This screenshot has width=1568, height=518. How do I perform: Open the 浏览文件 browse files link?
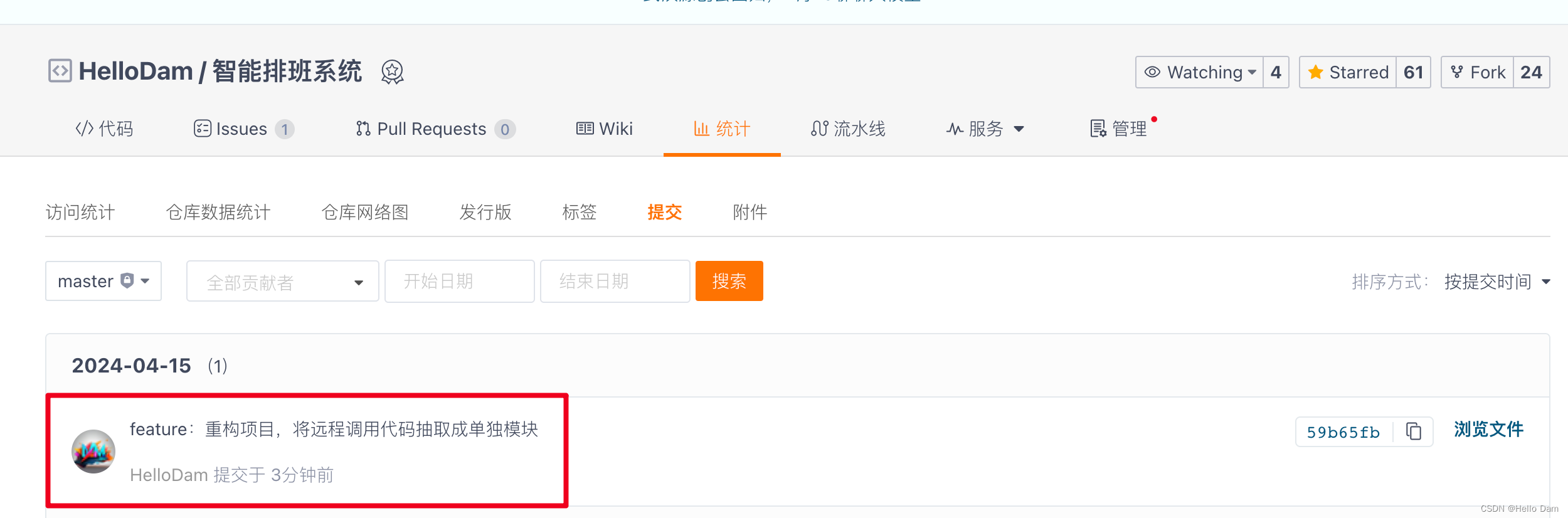click(x=1488, y=430)
